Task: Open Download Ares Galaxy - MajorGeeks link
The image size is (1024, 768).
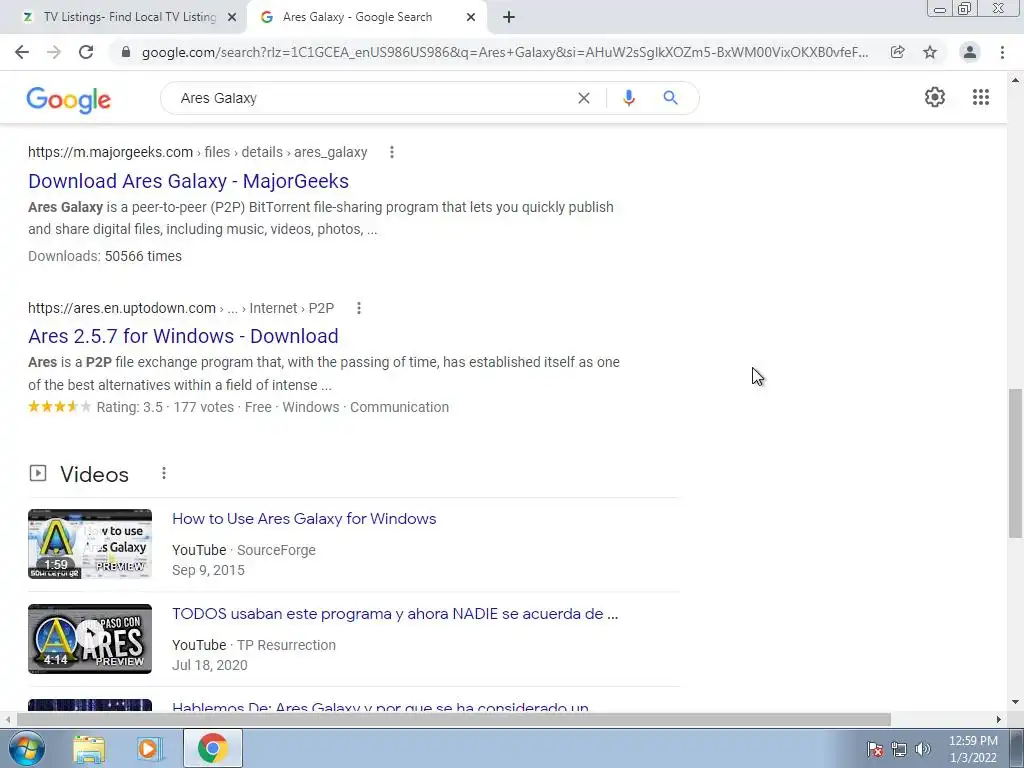Action: point(188,181)
